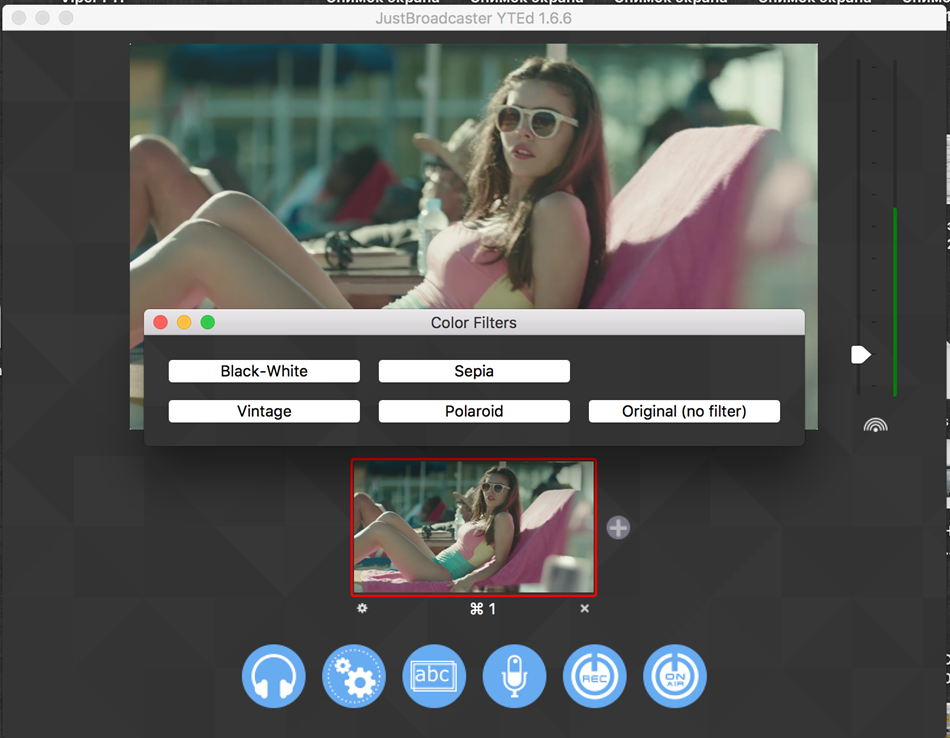Start recording with the REC button
The height and width of the screenshot is (738, 950).
pos(595,676)
